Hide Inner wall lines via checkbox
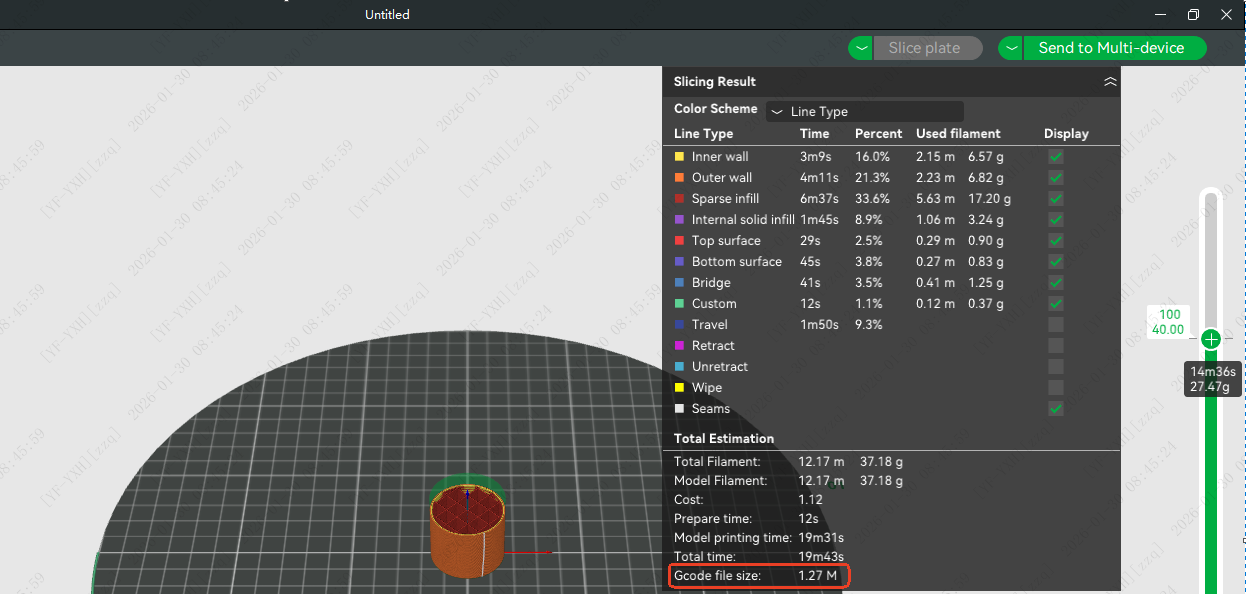The height and width of the screenshot is (594, 1246). coord(1056,157)
